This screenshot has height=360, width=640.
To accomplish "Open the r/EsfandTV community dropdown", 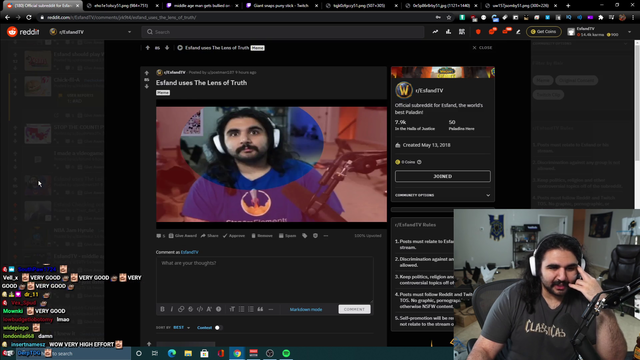I will [91, 32].
